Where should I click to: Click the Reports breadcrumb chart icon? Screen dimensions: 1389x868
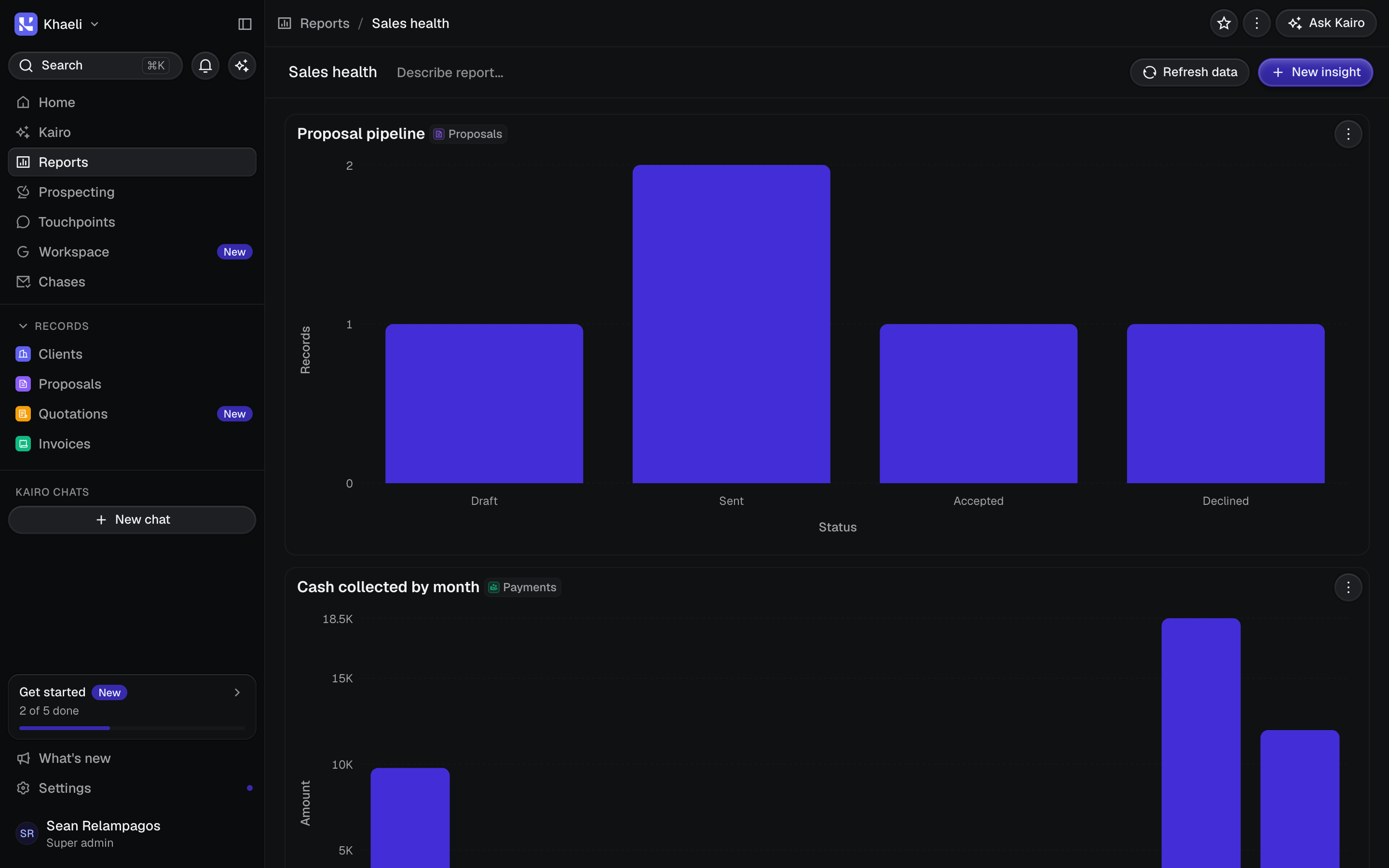pos(285,24)
